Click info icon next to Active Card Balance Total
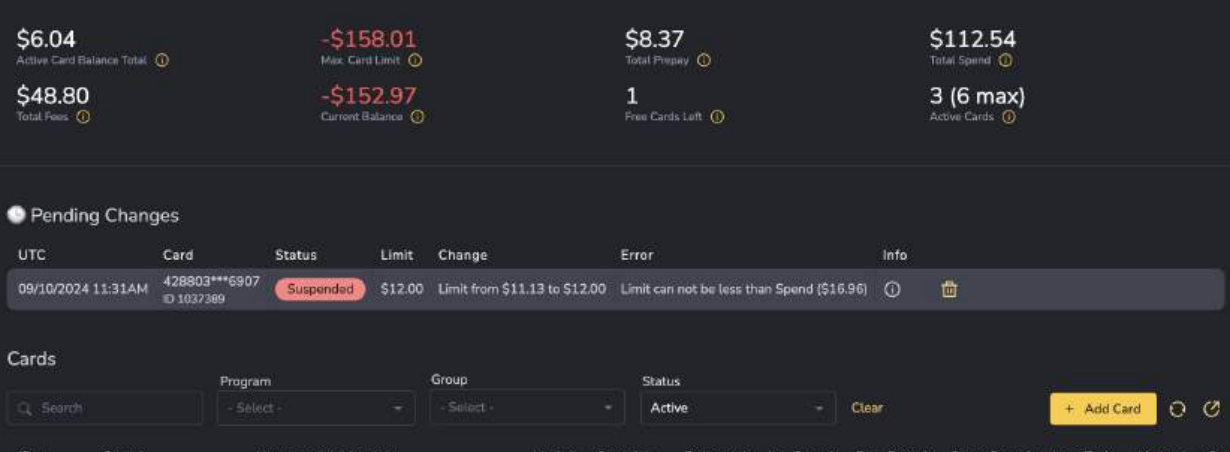The height and width of the screenshot is (452, 1230). pyautogui.click(x=162, y=61)
